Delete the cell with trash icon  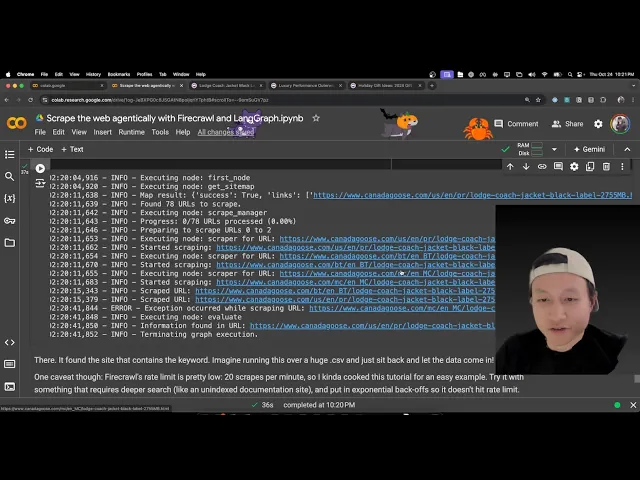pos(606,167)
